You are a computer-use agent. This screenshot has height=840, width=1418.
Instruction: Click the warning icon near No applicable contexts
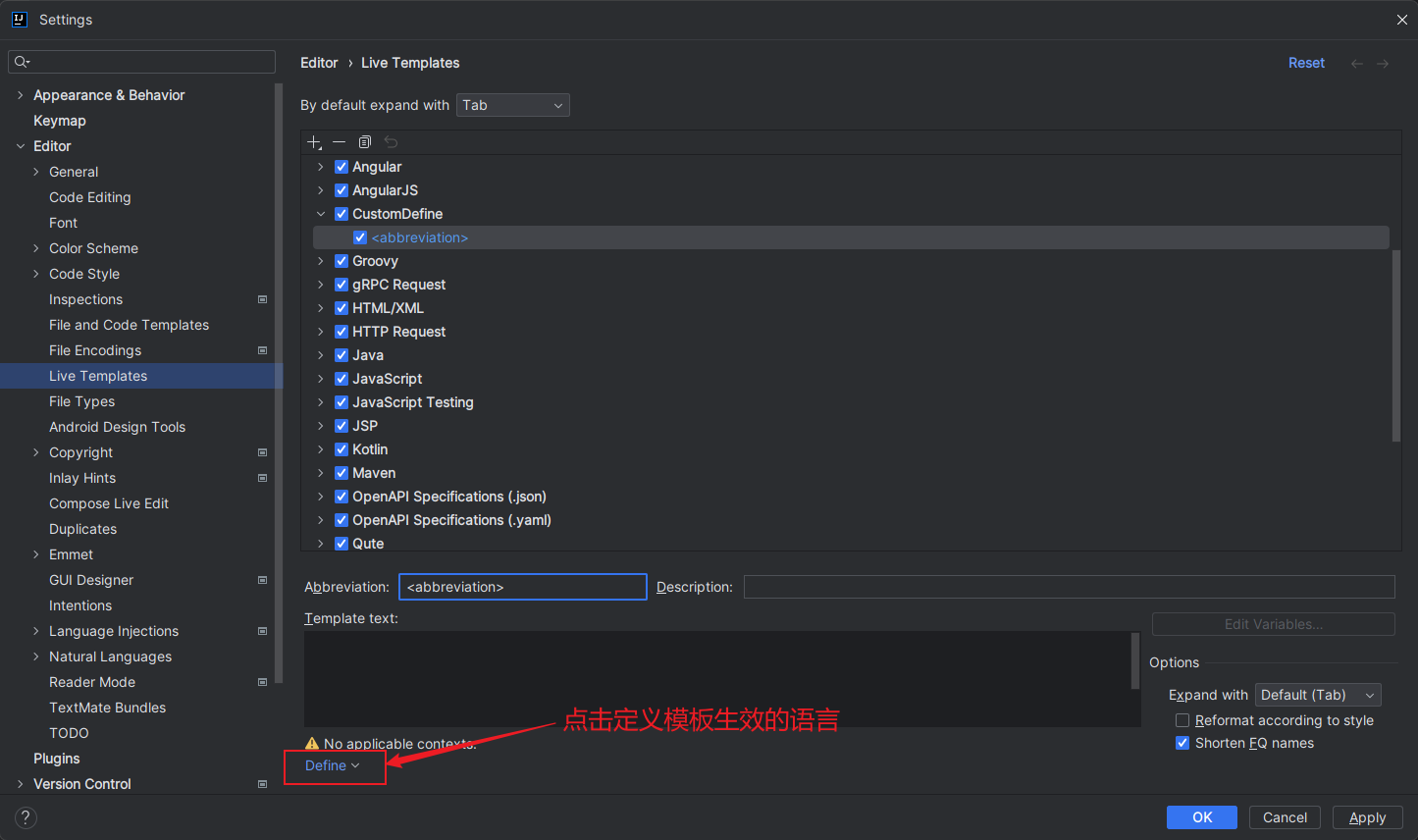tap(312, 744)
